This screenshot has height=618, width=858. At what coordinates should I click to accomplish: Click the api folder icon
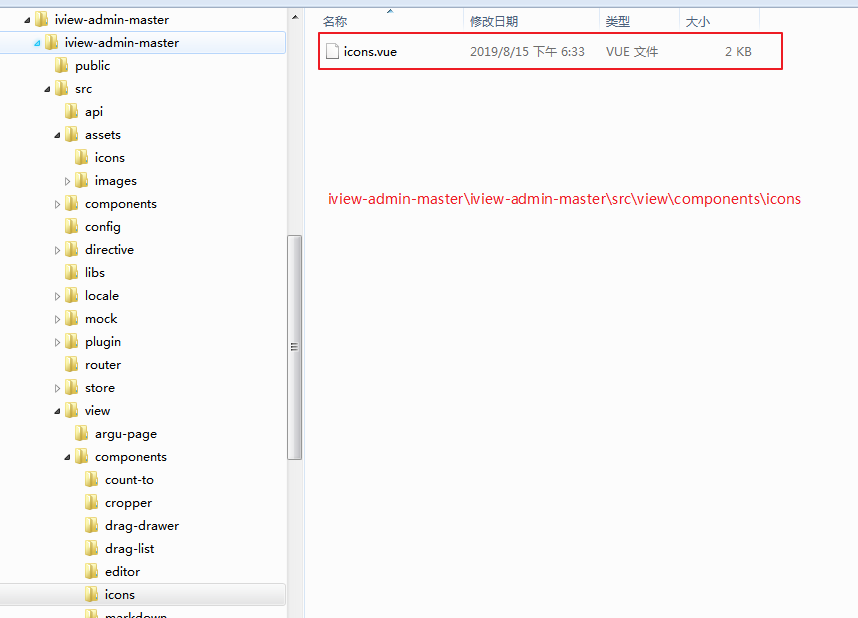click(71, 112)
